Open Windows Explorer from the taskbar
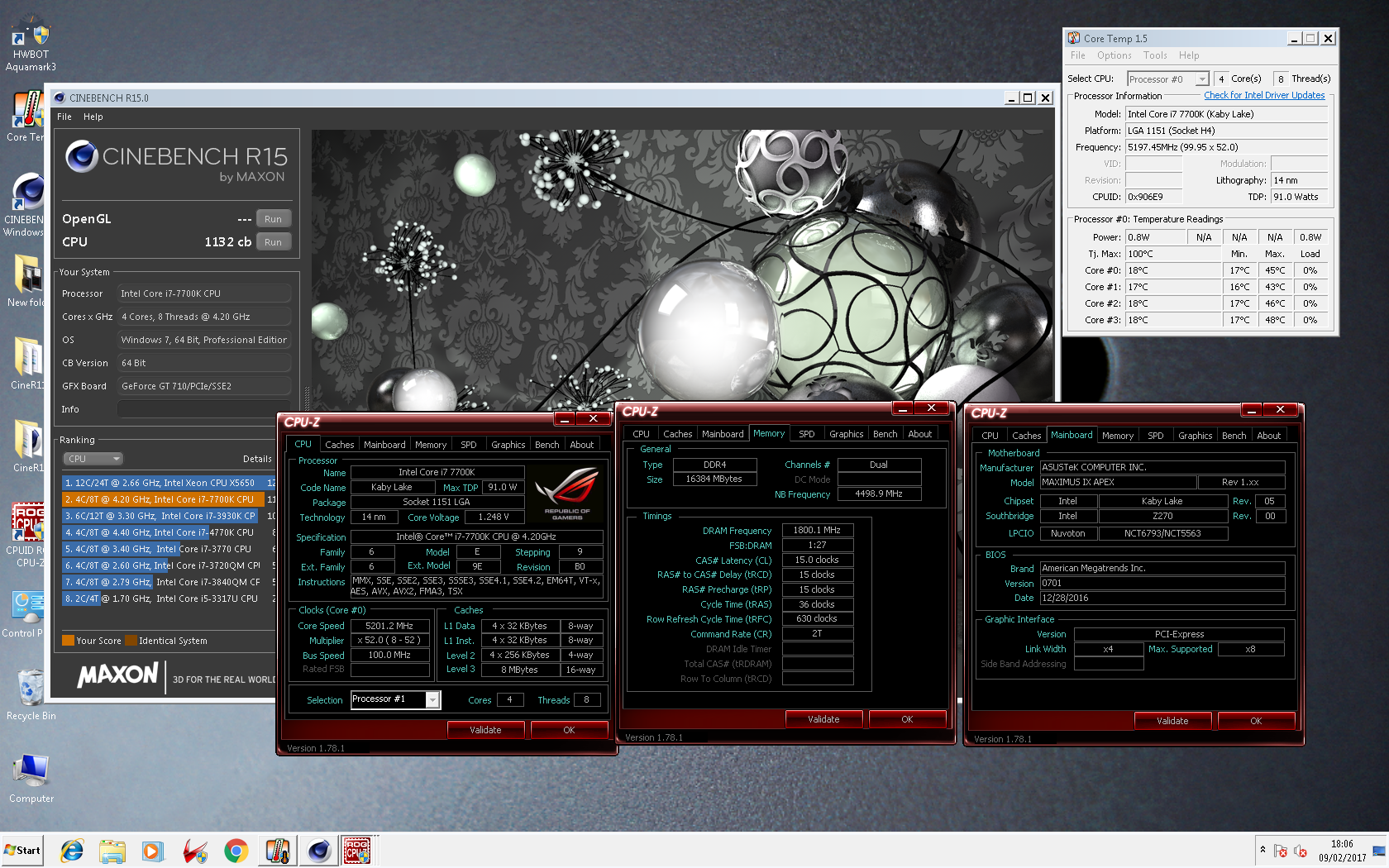 click(112, 851)
